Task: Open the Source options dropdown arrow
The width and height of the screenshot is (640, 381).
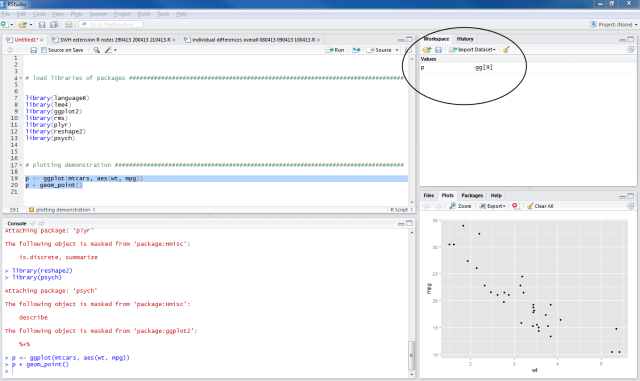Action: (397, 50)
